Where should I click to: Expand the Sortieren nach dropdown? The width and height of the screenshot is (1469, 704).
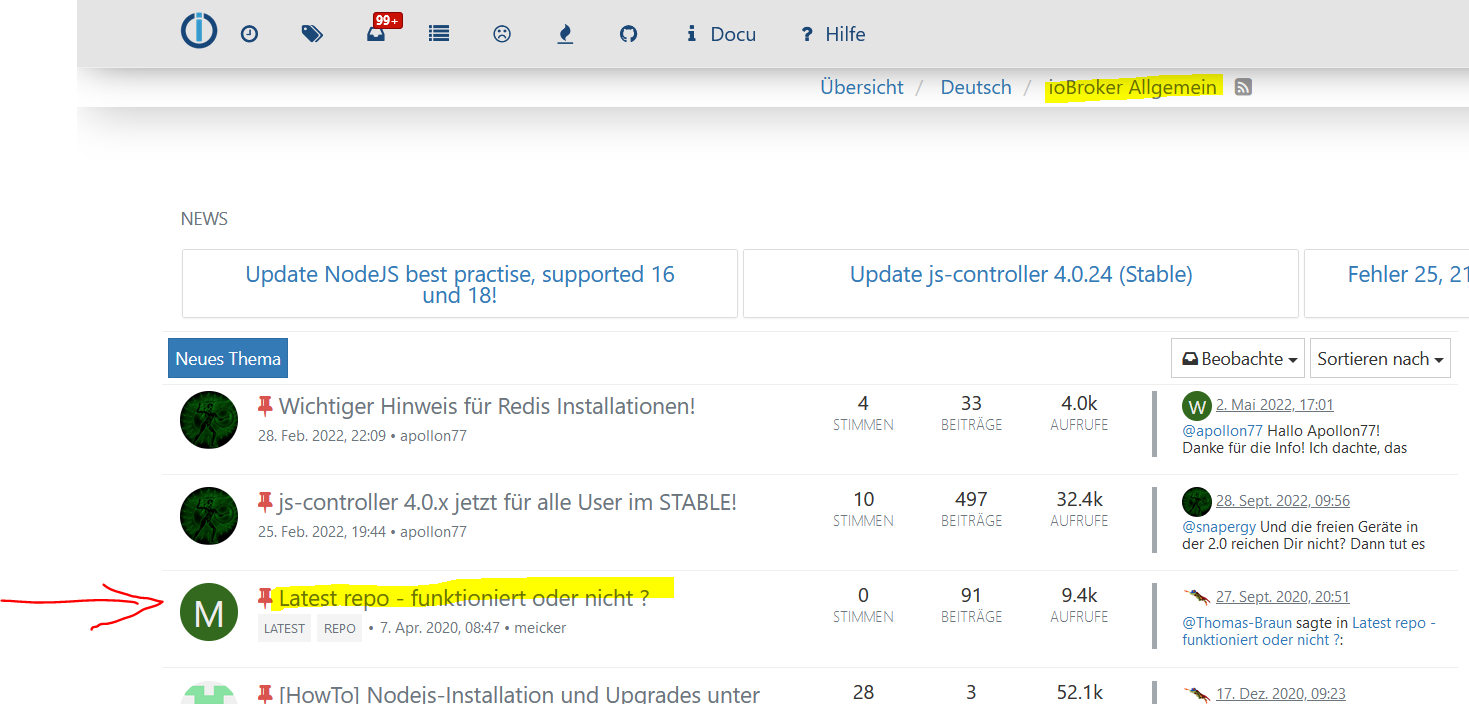(1380, 358)
